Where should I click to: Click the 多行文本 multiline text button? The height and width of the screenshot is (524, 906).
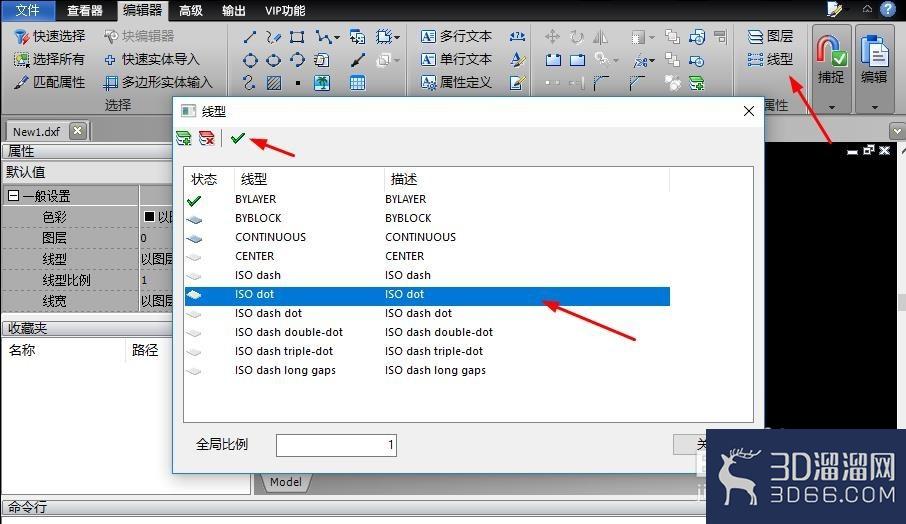pyautogui.click(x=456, y=36)
